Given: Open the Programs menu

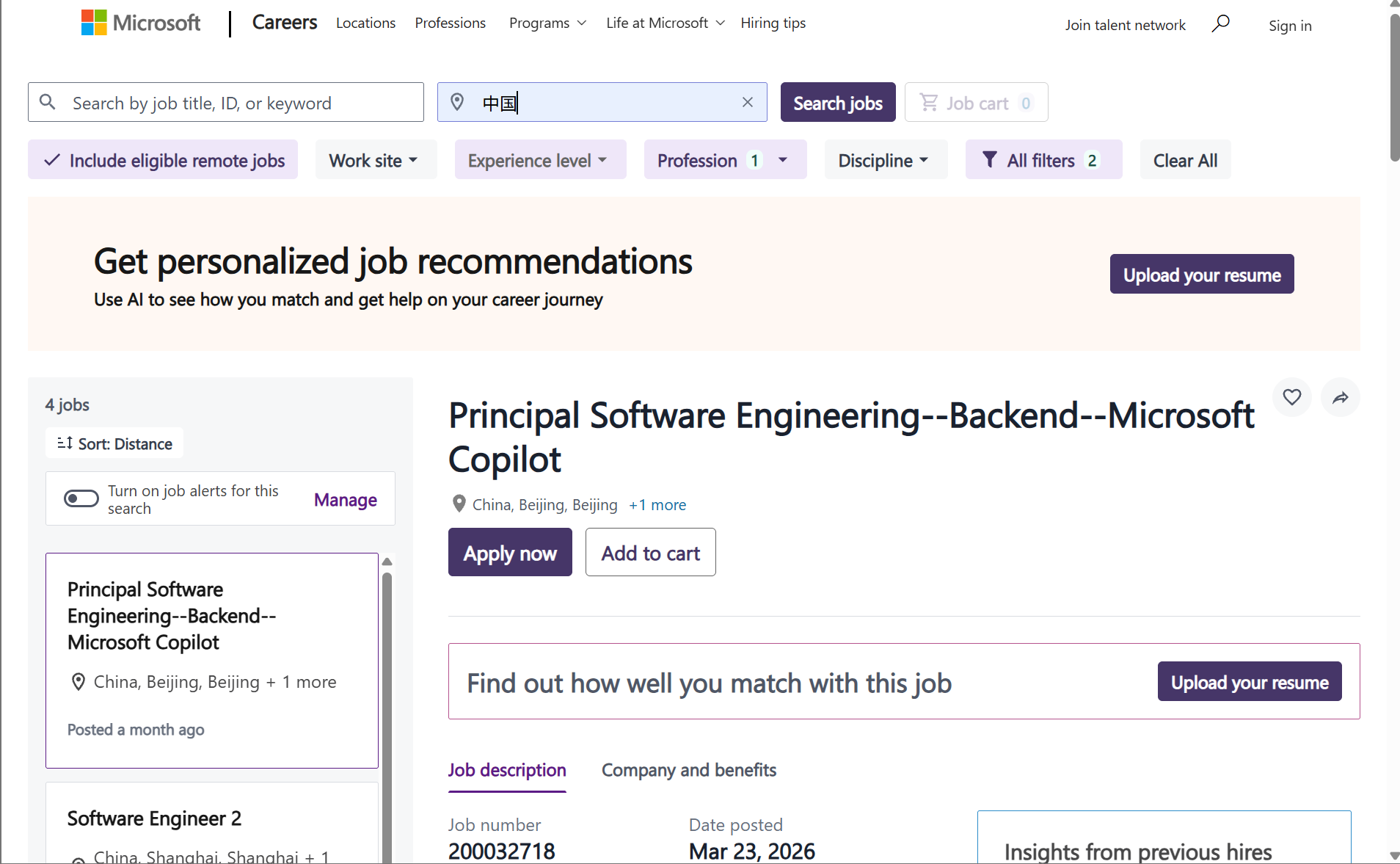Looking at the screenshot, I should pos(547,23).
